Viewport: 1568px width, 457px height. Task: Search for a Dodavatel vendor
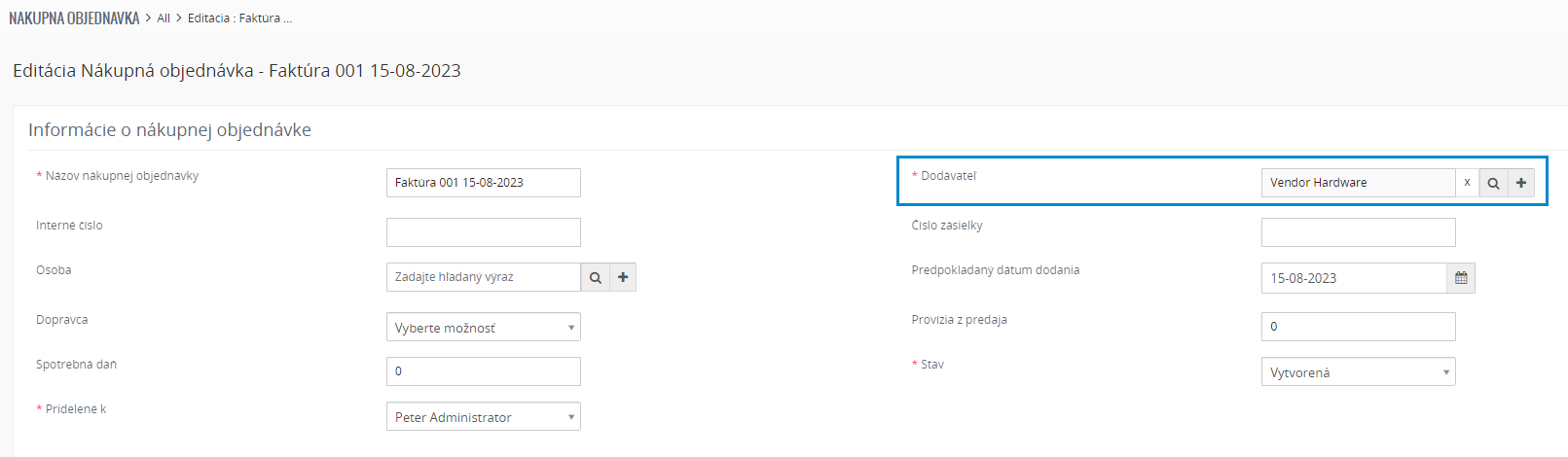click(x=1493, y=183)
